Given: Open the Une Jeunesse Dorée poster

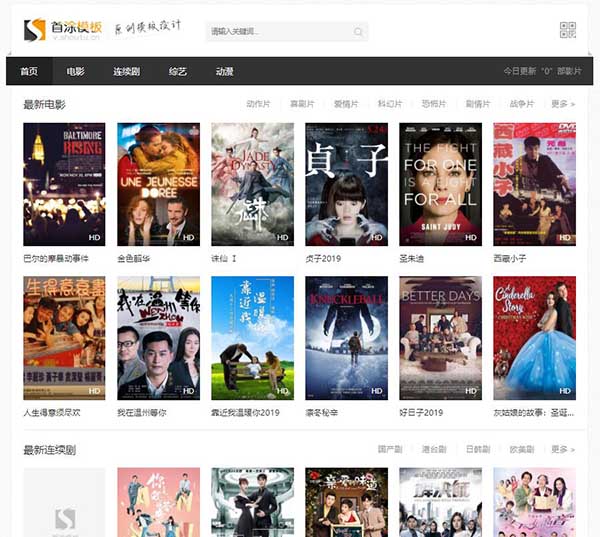Looking at the screenshot, I should 158,184.
